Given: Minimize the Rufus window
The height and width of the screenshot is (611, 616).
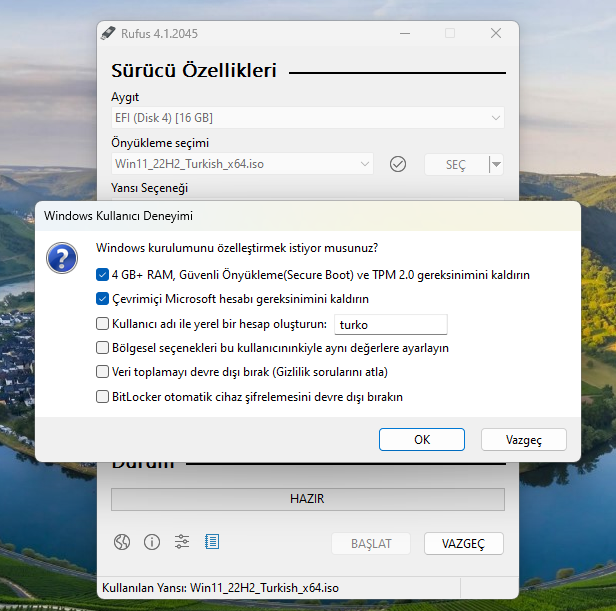Looking at the screenshot, I should point(405,33).
